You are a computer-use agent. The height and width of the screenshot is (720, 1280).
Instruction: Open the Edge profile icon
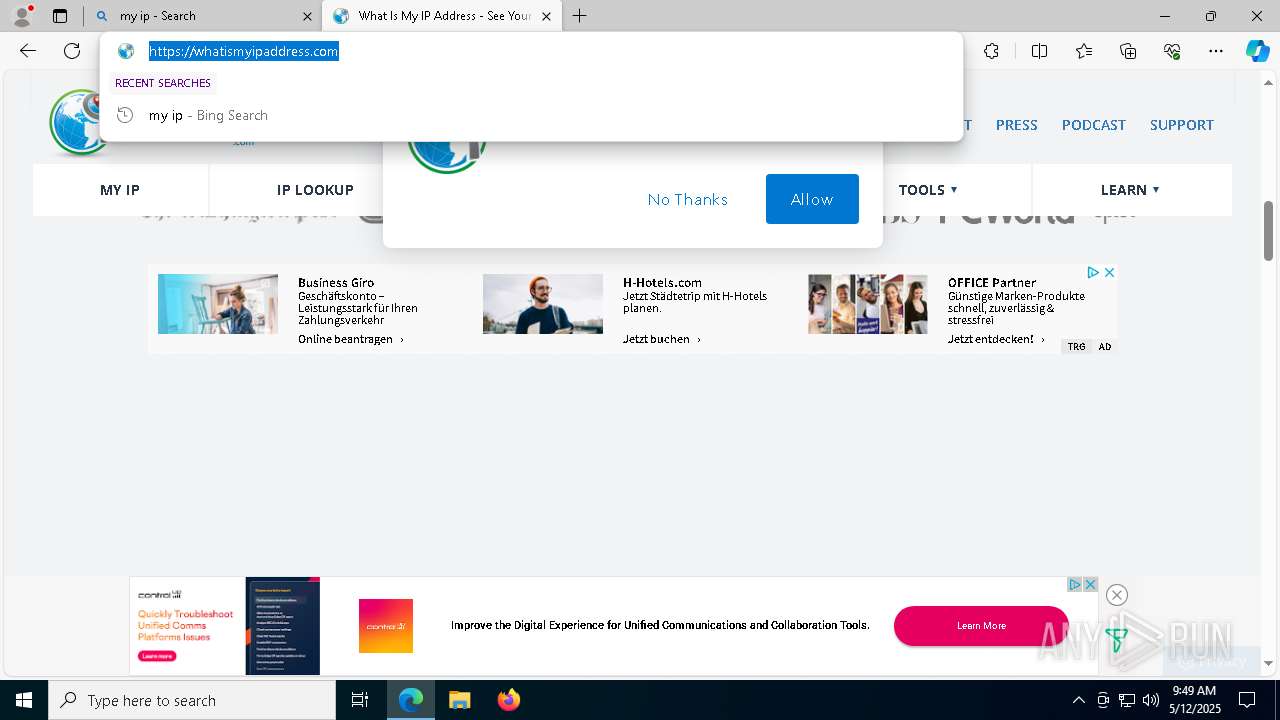coord(22,15)
